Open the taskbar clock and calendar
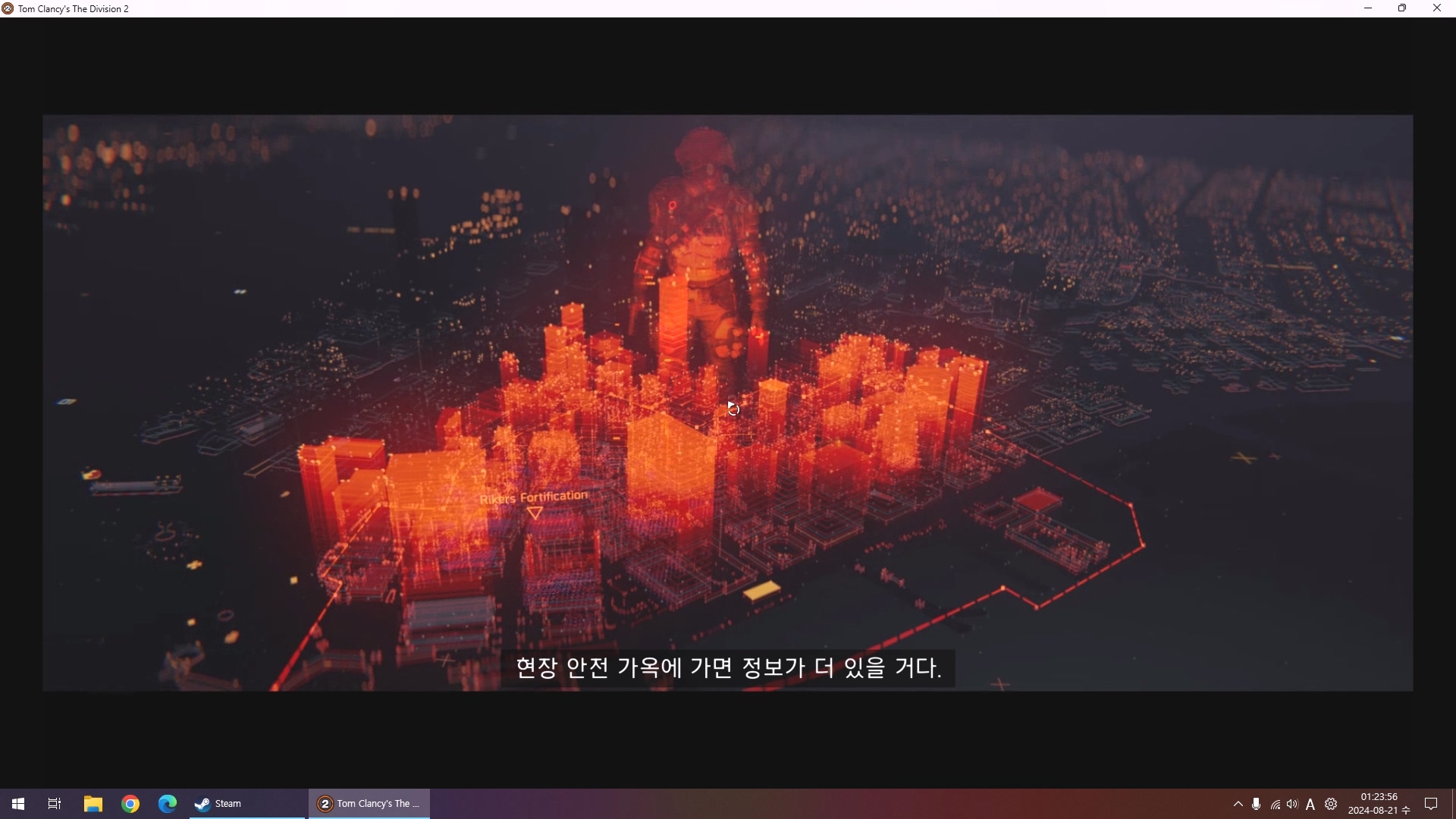The height and width of the screenshot is (819, 1456). click(1379, 804)
